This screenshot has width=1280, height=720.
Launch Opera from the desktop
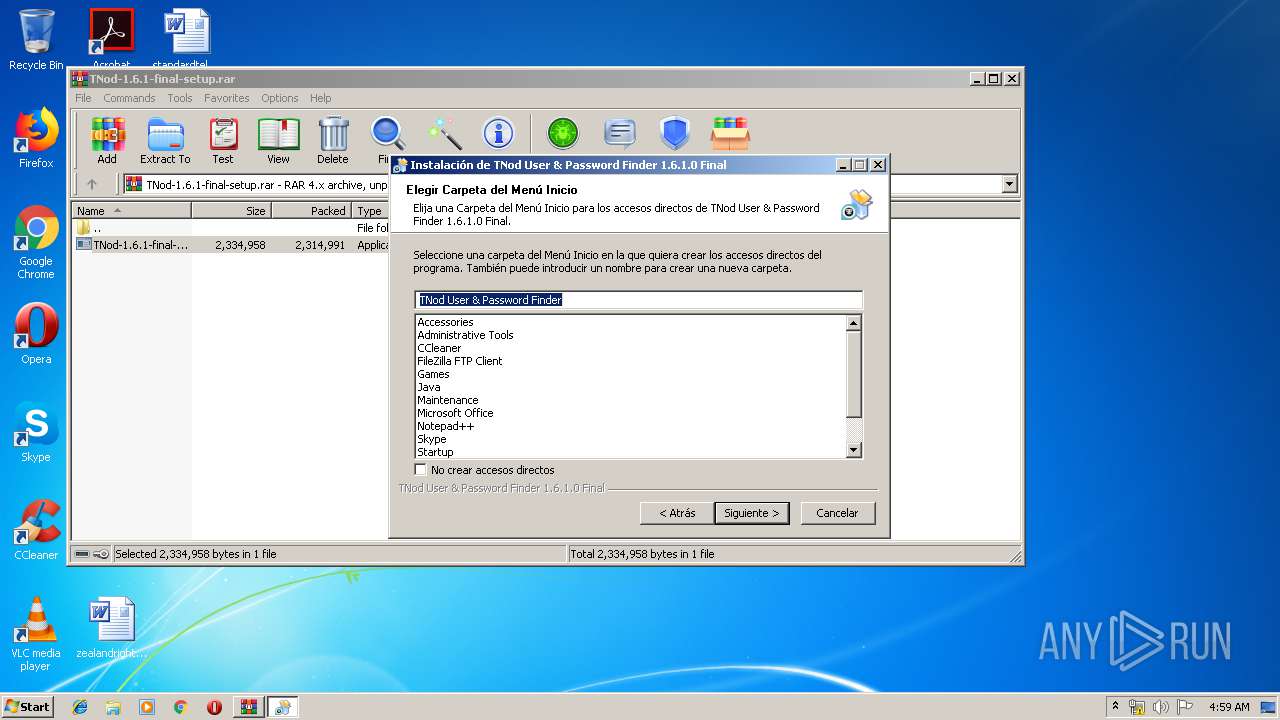(36, 334)
